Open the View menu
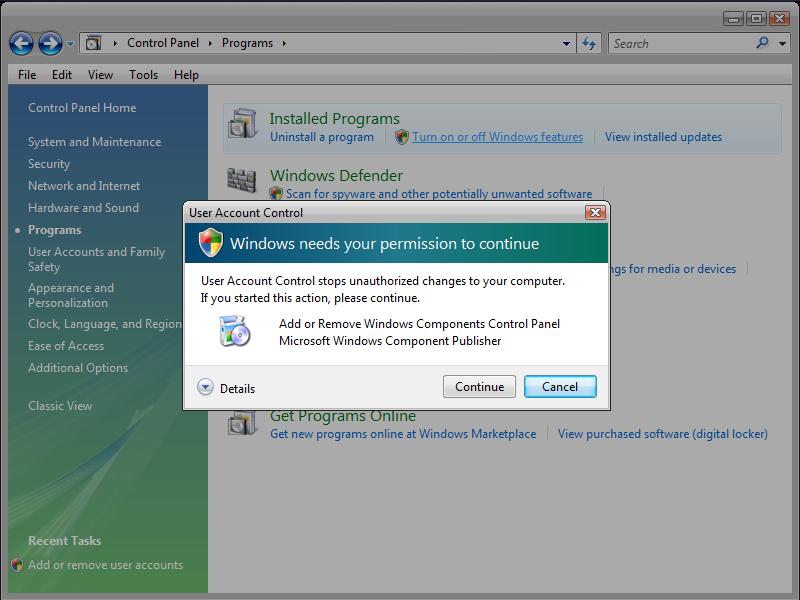800x600 pixels. pyautogui.click(x=100, y=75)
